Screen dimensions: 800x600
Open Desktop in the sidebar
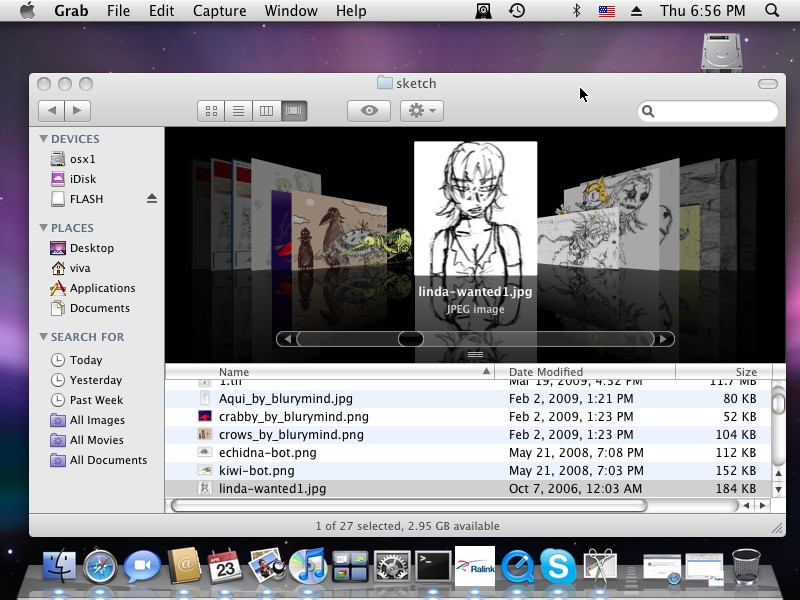point(82,248)
